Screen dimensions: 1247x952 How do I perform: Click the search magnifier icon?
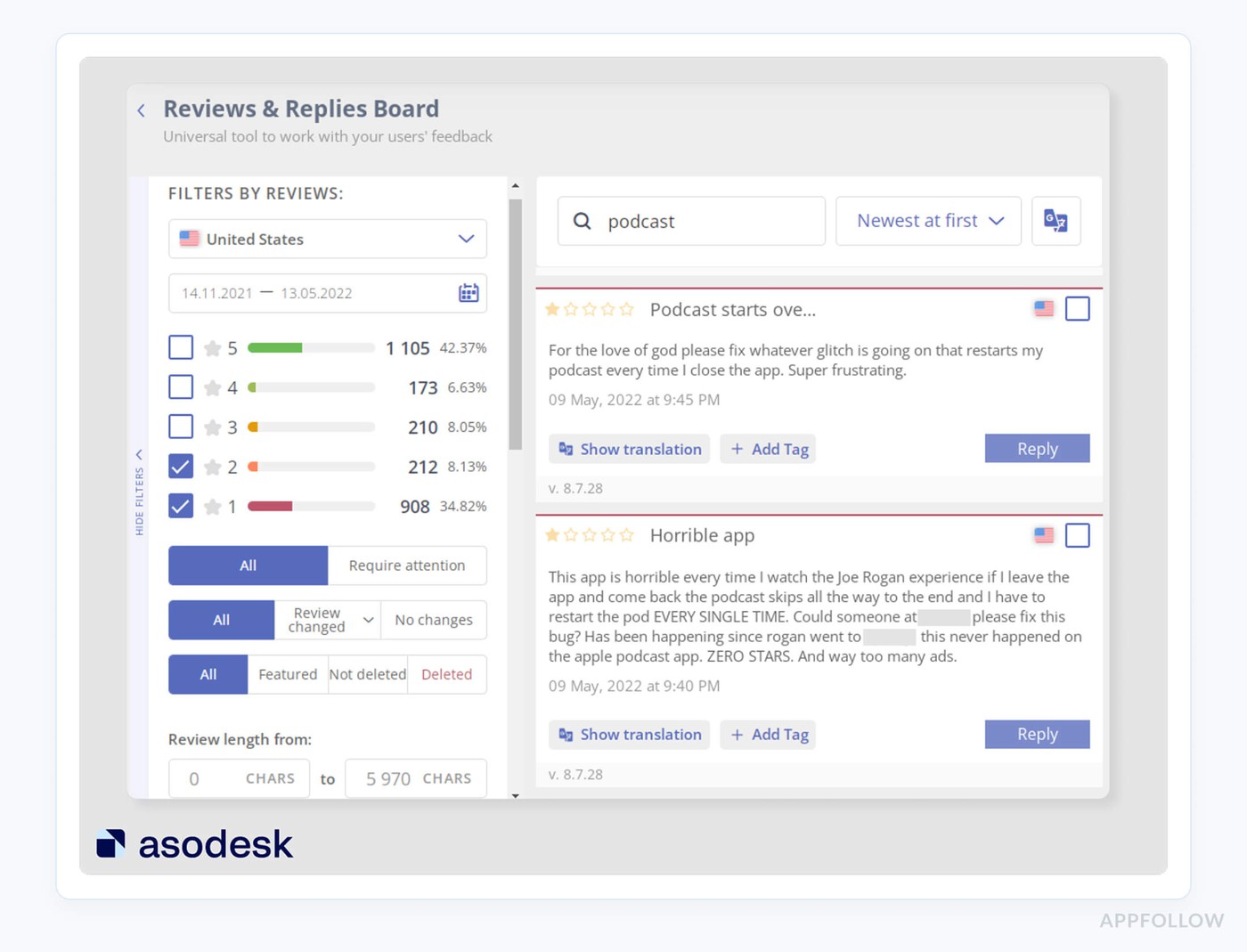click(583, 220)
